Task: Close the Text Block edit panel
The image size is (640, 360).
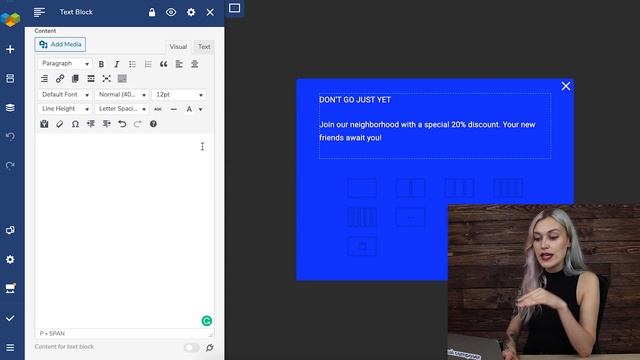Action: [210, 12]
